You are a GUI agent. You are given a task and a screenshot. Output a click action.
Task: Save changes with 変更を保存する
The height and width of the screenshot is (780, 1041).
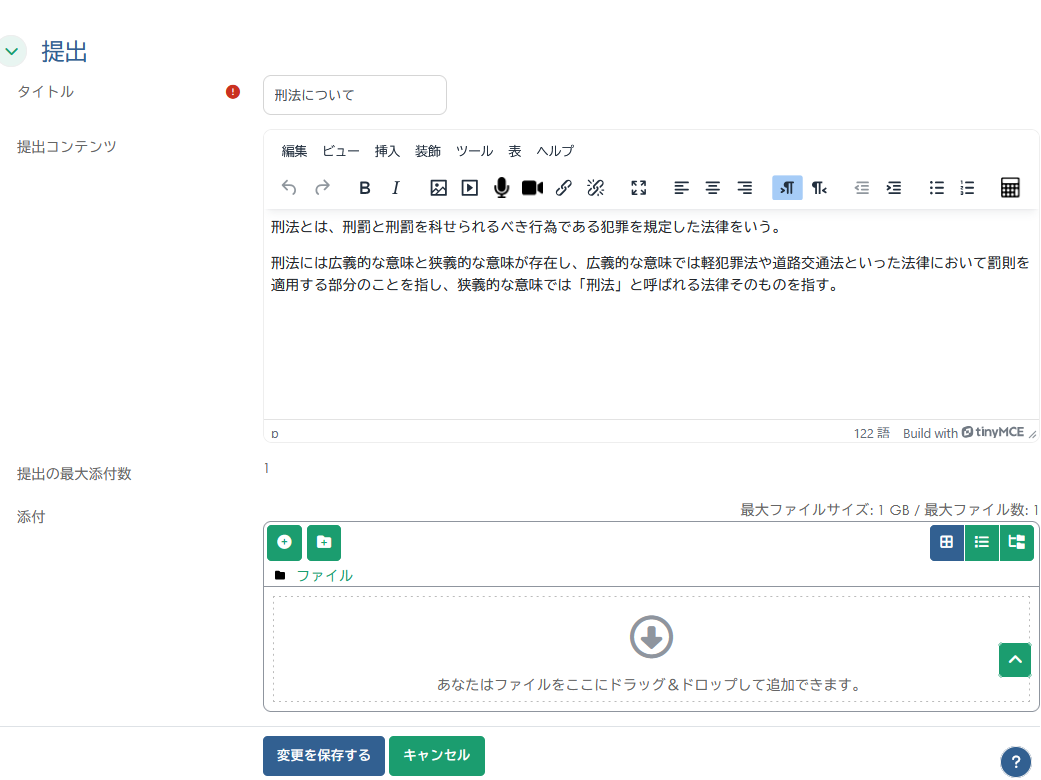[323, 756]
